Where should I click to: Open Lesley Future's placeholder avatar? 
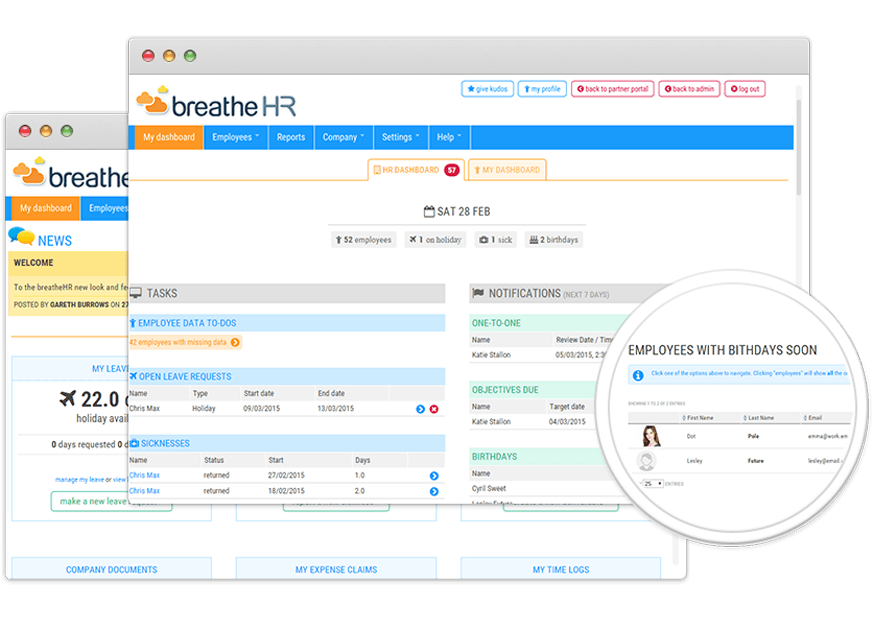646,461
